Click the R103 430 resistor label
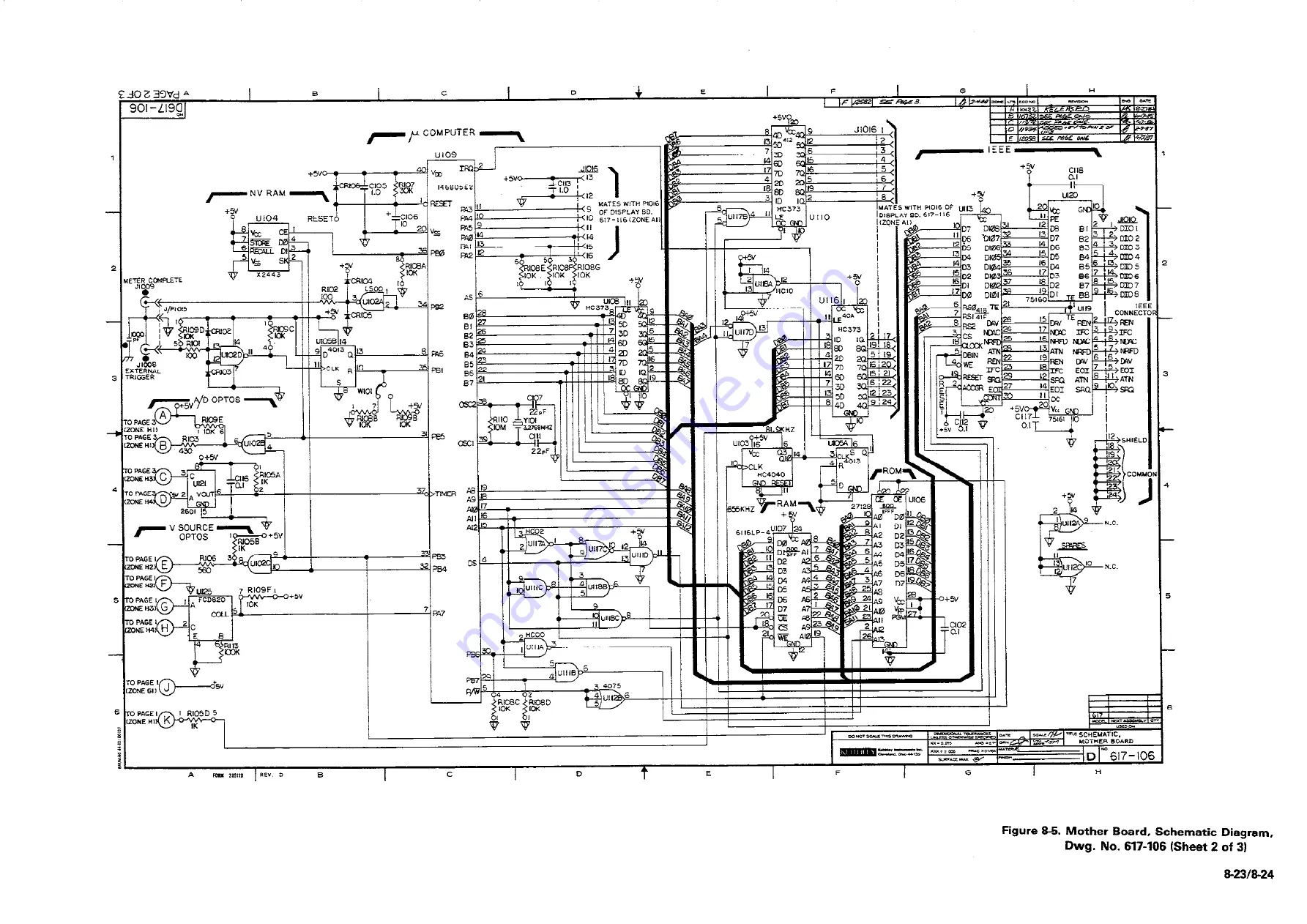This screenshot has height=924, width=1307. tap(189, 445)
